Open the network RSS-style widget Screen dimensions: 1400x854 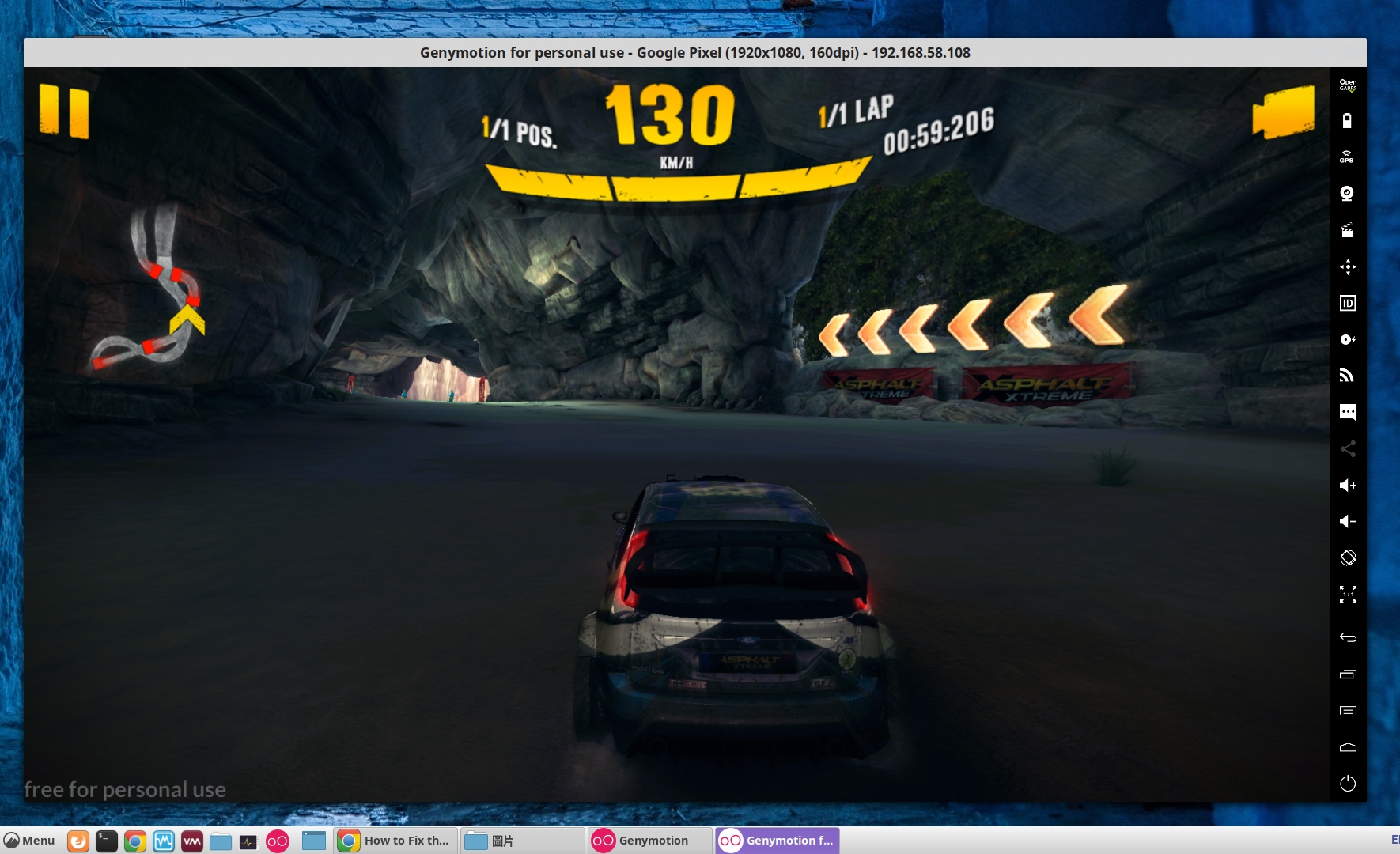click(1347, 376)
